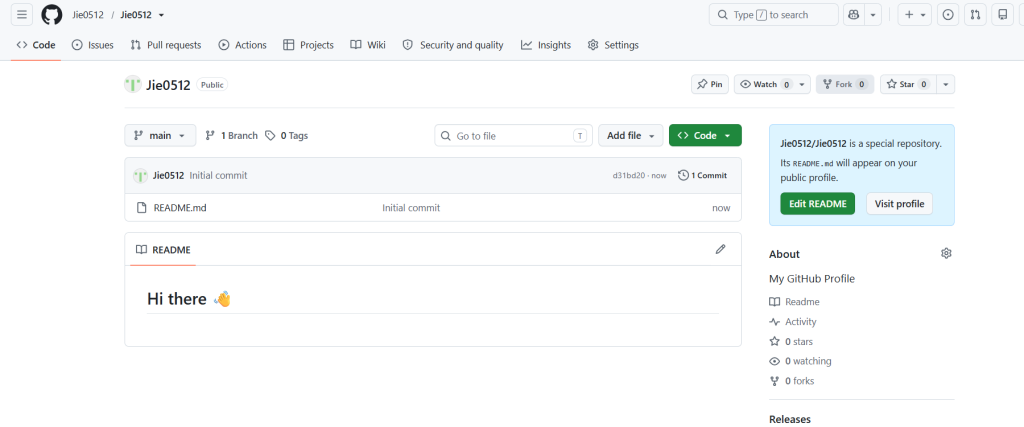Image resolution: width=1024 pixels, height=427 pixels.
Task: View the Insights tab
Action: click(x=546, y=45)
